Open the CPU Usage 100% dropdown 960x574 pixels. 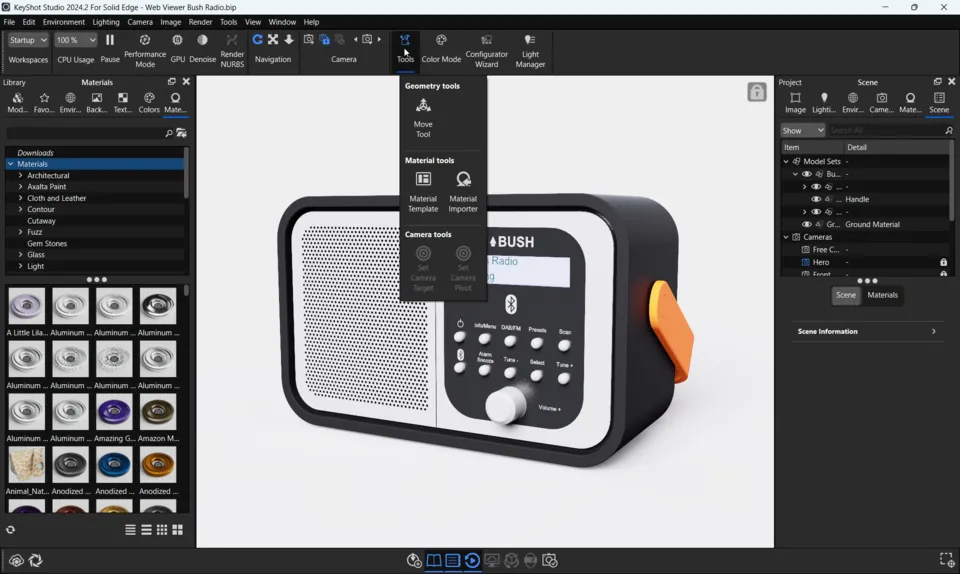coord(75,40)
